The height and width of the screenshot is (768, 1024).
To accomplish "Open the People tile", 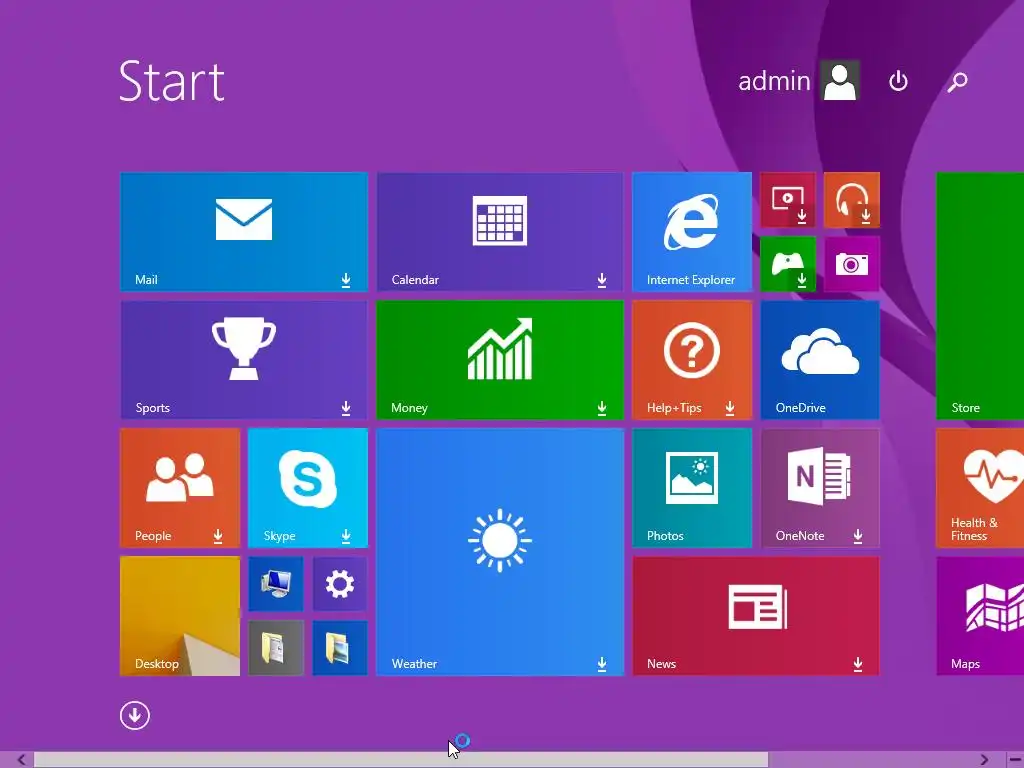I will [180, 487].
